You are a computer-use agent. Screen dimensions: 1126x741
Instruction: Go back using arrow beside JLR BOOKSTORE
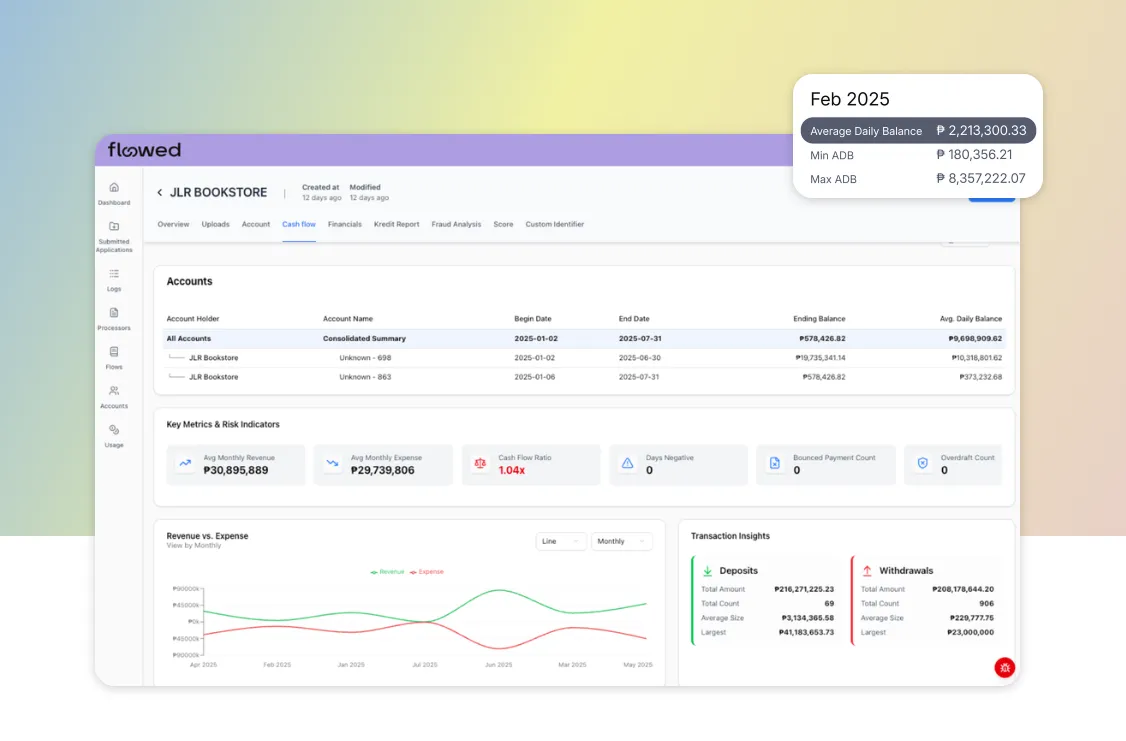coord(159,192)
